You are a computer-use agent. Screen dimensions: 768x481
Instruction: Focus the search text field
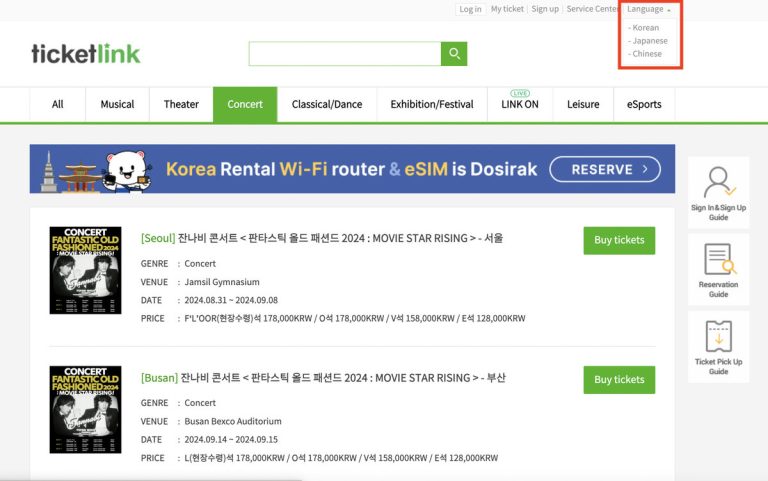tap(344, 54)
